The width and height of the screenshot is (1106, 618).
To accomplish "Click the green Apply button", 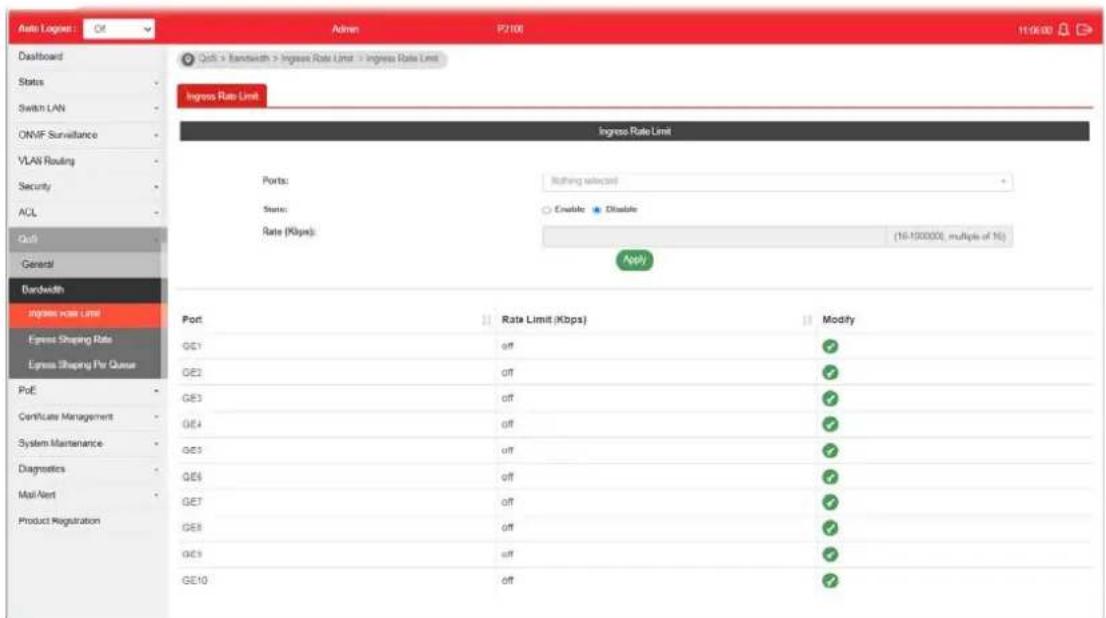I will [634, 260].
